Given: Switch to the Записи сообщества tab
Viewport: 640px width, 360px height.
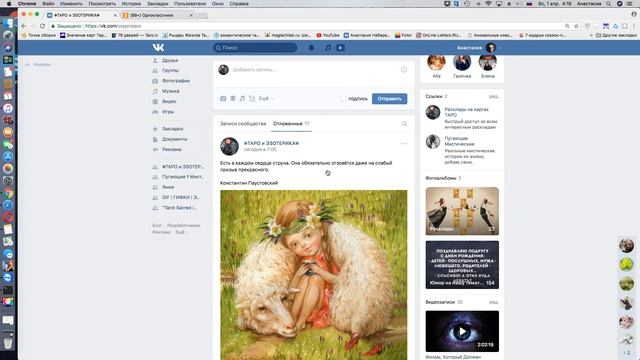Looking at the screenshot, I should 243,124.
